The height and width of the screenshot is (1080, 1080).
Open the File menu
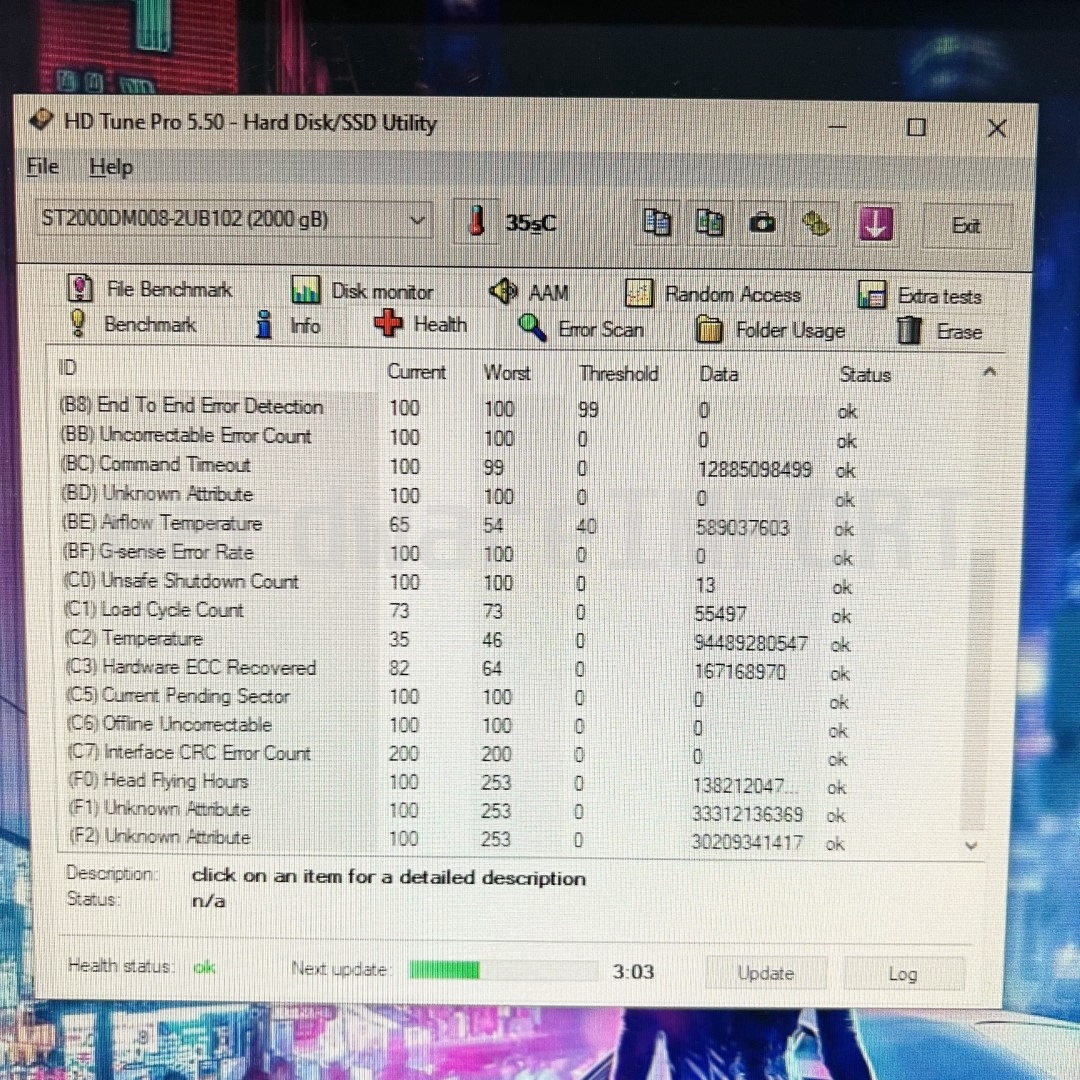click(43, 167)
